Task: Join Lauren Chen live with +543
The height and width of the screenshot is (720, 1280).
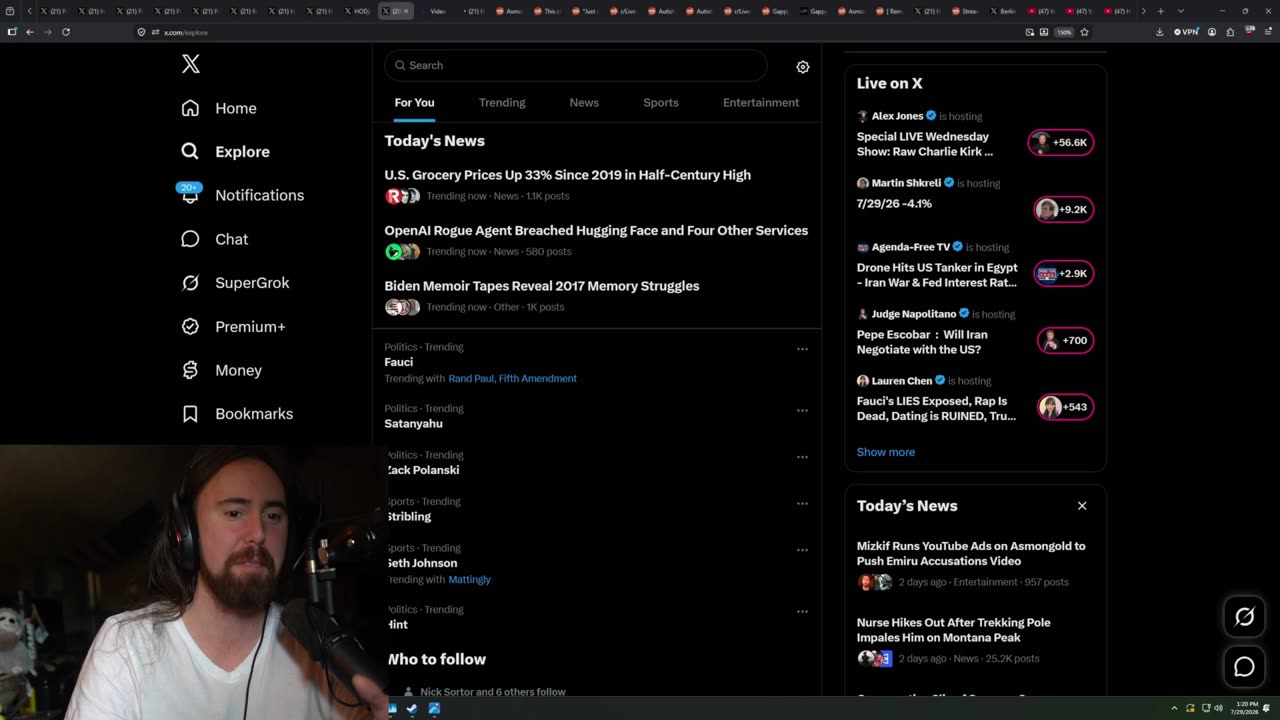Action: coord(1065,407)
